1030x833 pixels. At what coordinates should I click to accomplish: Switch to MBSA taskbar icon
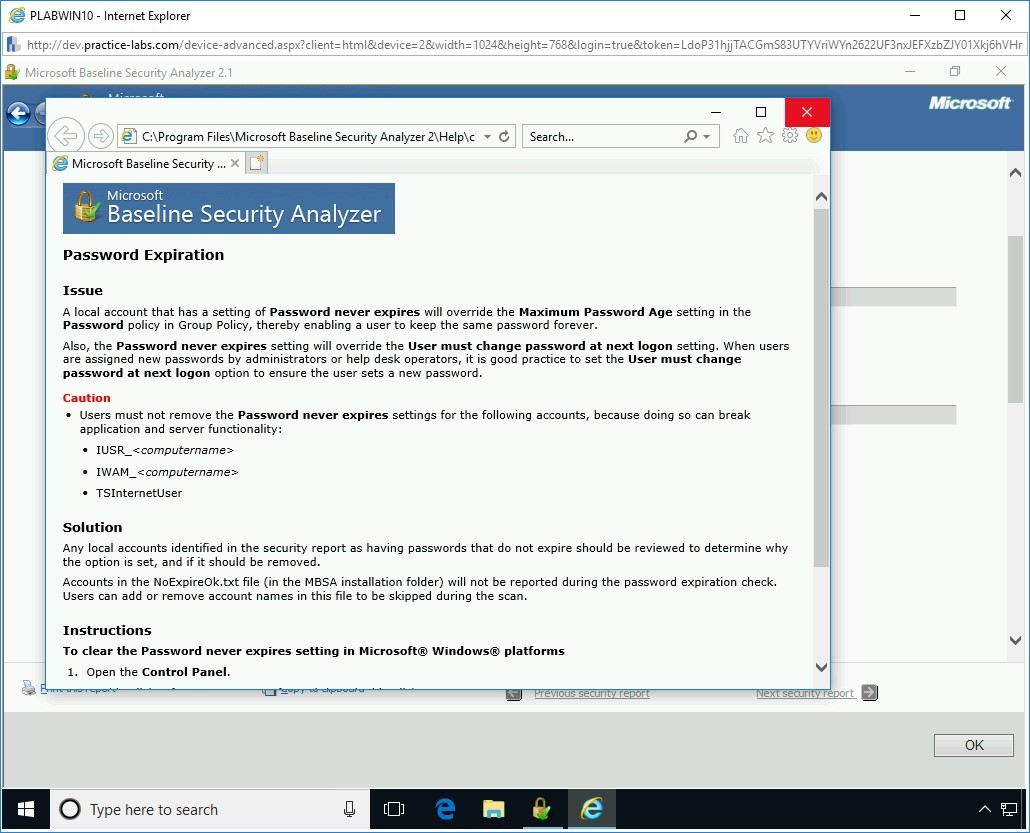(x=541, y=809)
